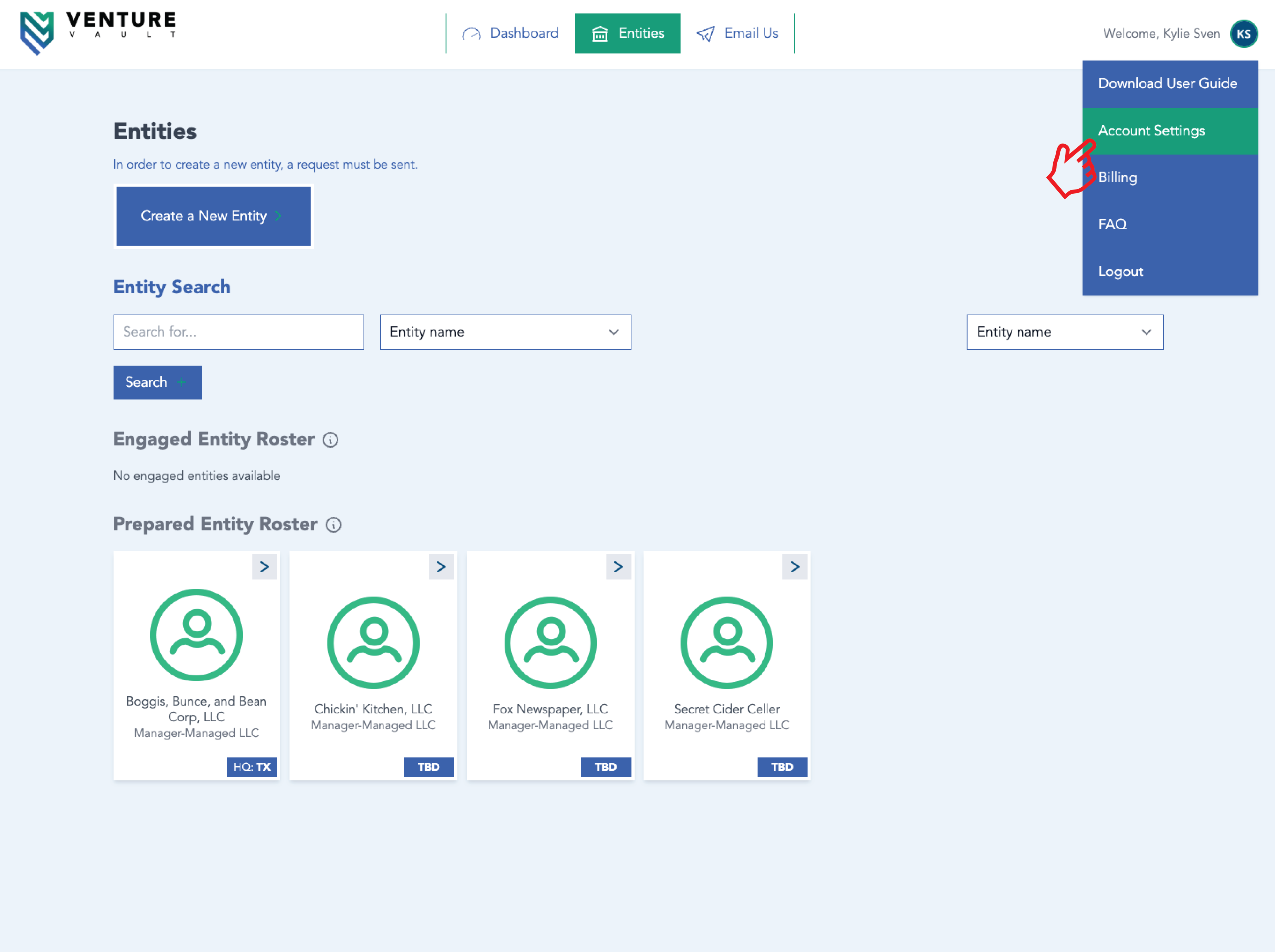
Task: Open Fox Newspaper card arrow
Action: click(x=618, y=567)
